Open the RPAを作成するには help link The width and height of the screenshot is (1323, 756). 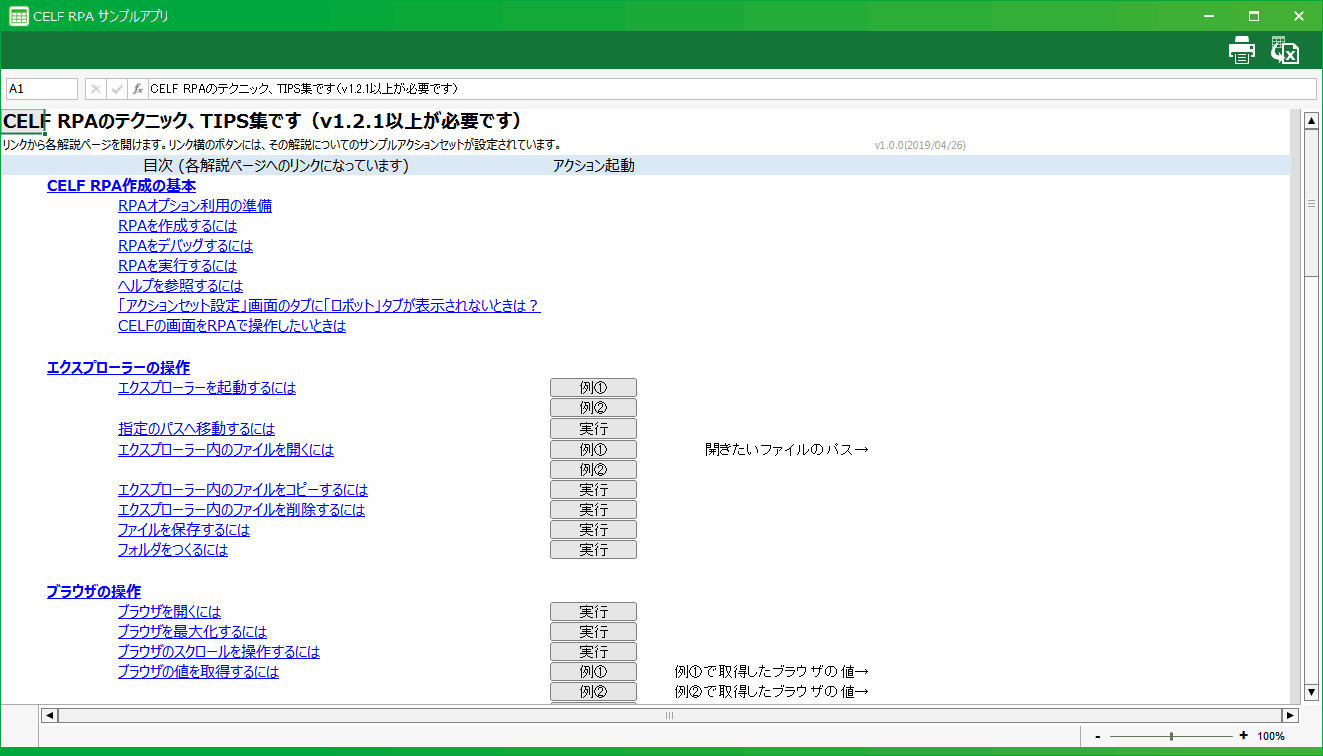(176, 226)
